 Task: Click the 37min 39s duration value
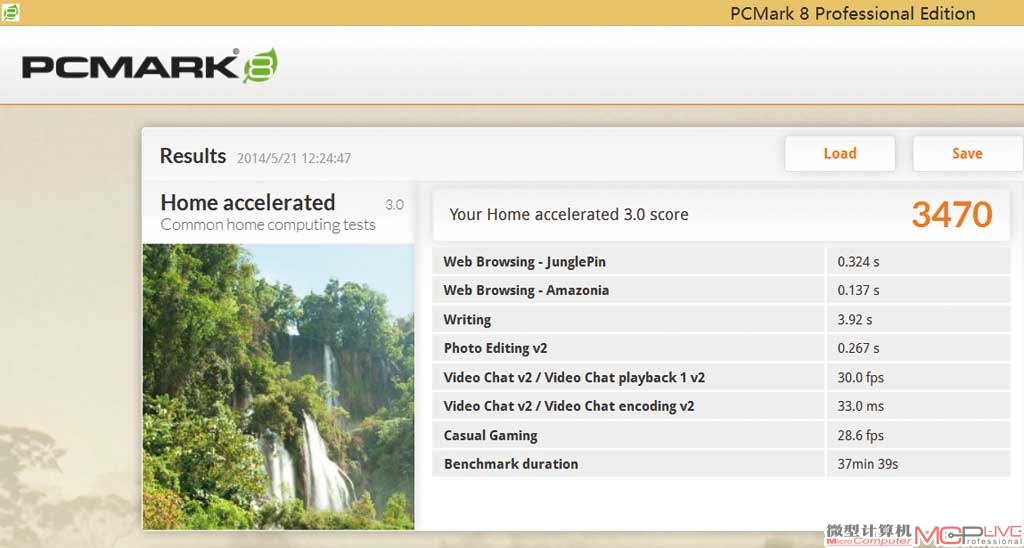(x=868, y=464)
